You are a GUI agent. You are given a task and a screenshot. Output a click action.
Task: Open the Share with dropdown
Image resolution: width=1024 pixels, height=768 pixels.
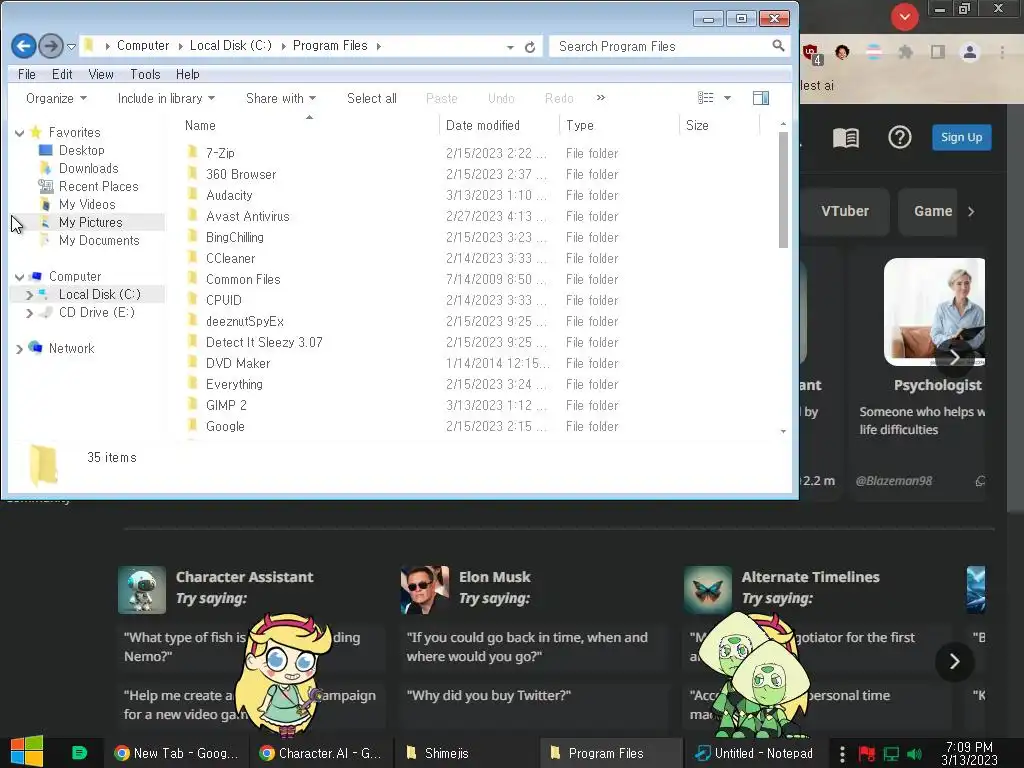coord(281,99)
